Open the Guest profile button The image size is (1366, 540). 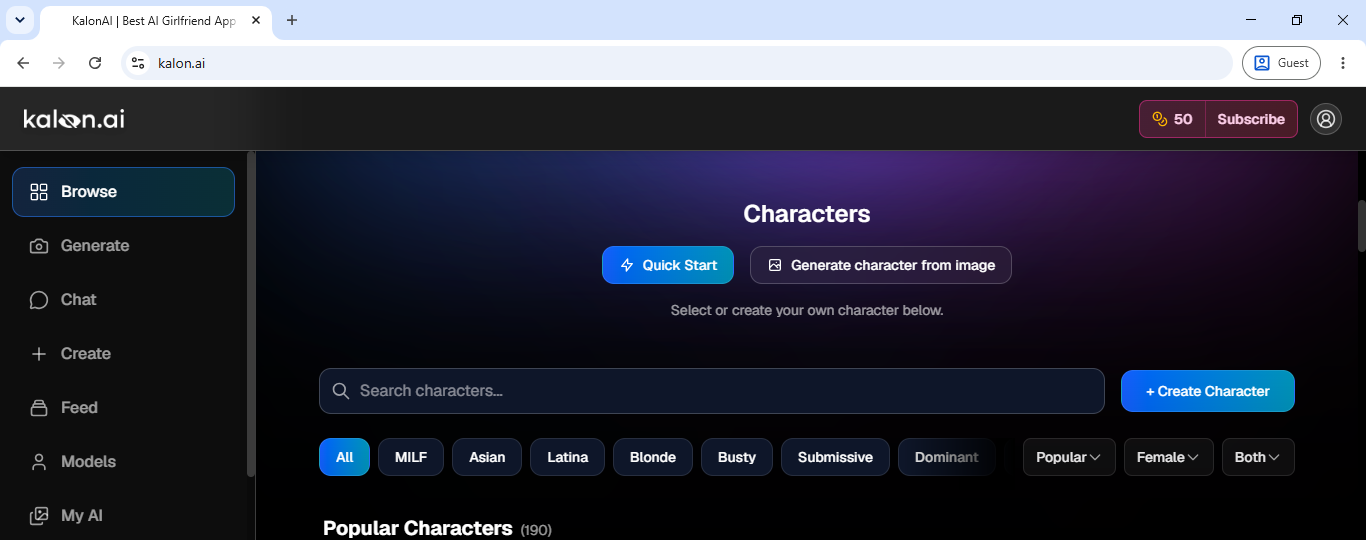(x=1281, y=63)
